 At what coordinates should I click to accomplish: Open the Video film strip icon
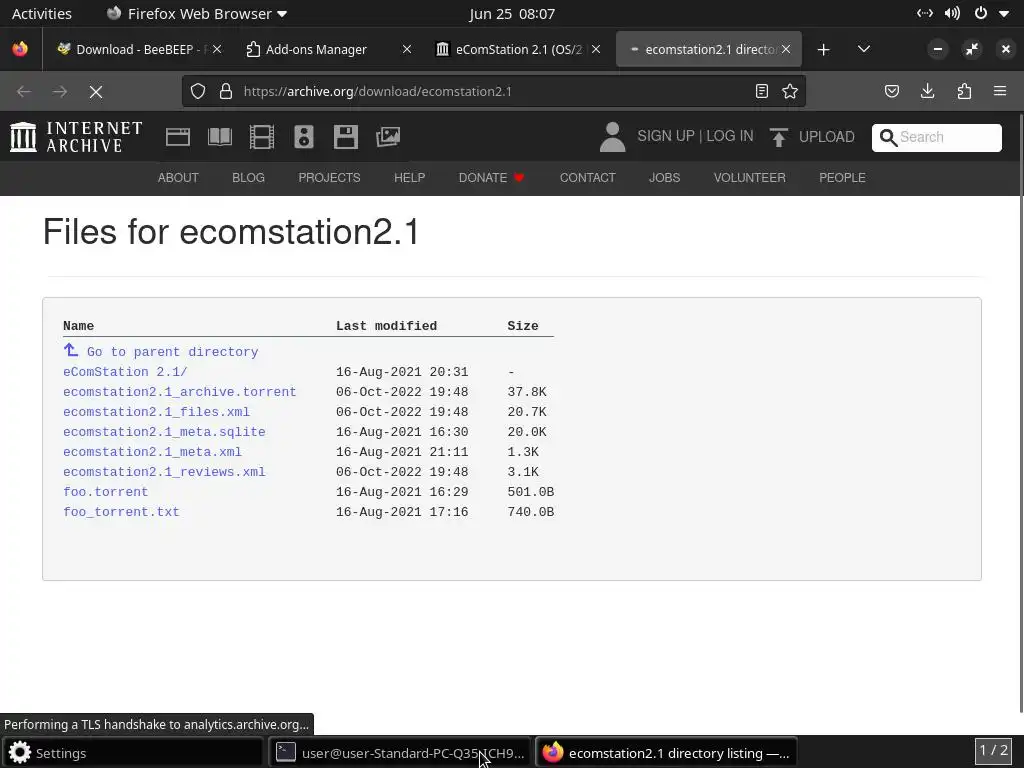[261, 136]
